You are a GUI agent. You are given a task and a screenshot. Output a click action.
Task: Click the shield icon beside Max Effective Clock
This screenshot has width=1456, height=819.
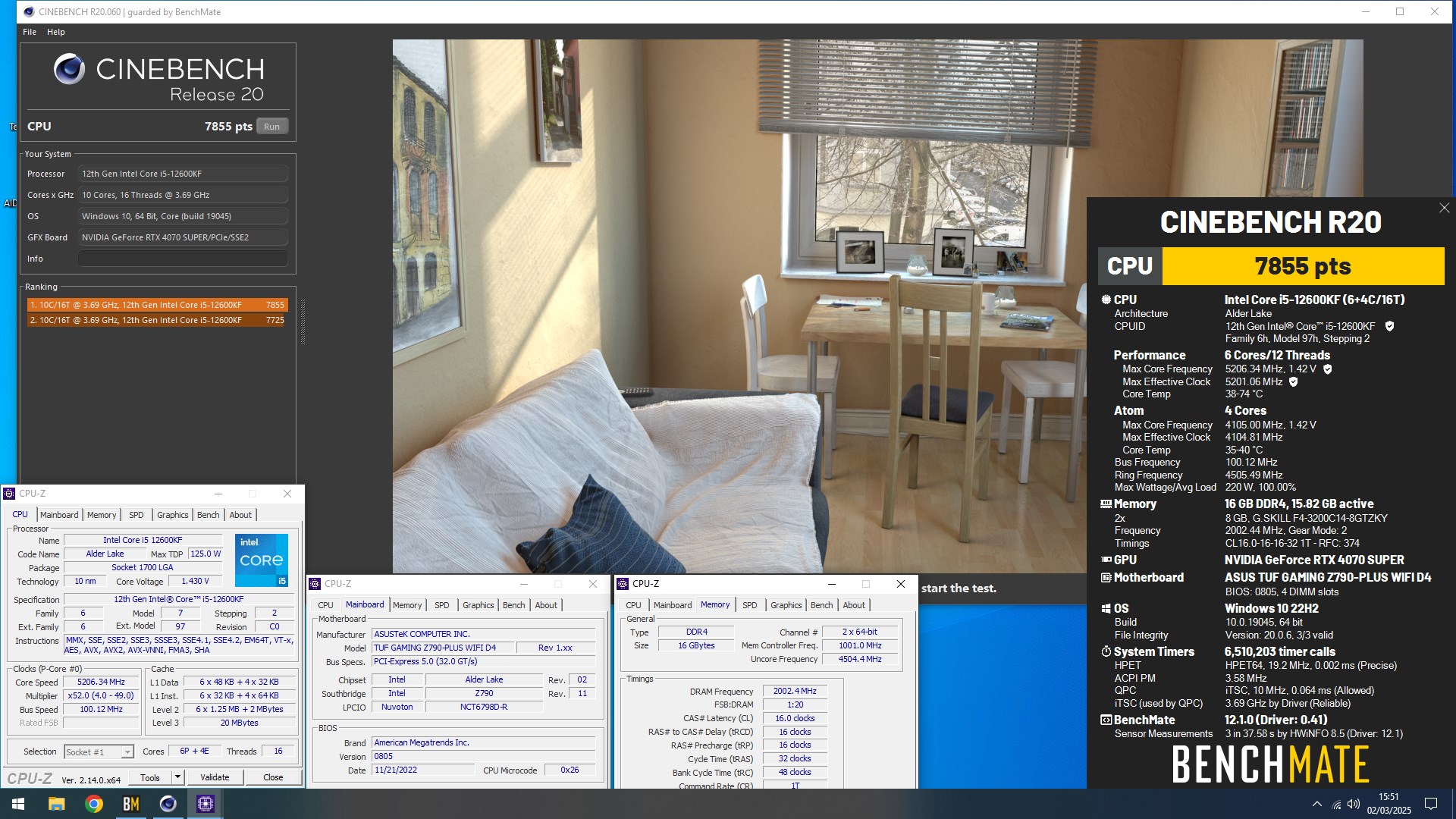(x=1294, y=382)
